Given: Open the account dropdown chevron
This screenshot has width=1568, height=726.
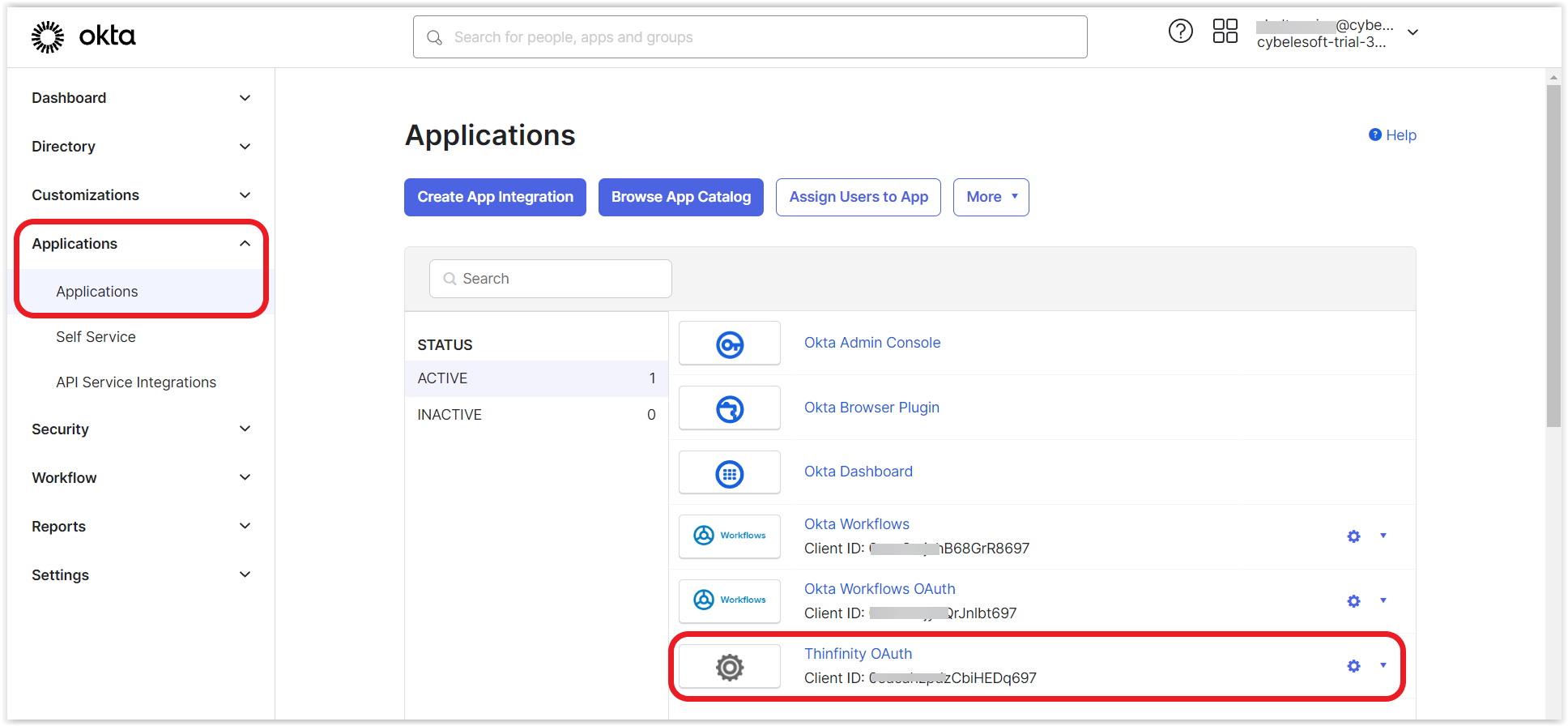Looking at the screenshot, I should tap(1413, 32).
